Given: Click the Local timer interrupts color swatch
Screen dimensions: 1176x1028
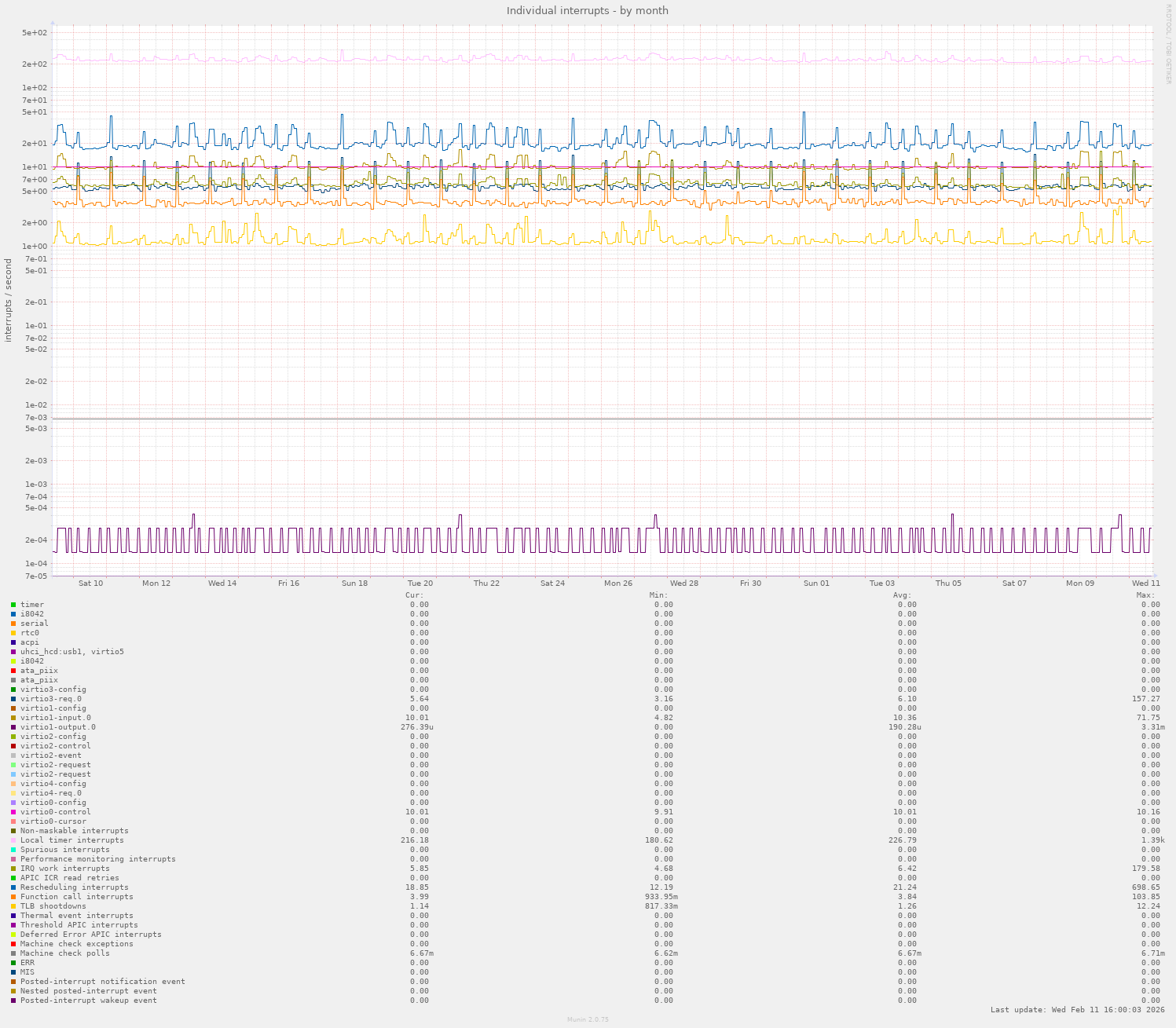Looking at the screenshot, I should [x=13, y=840].
